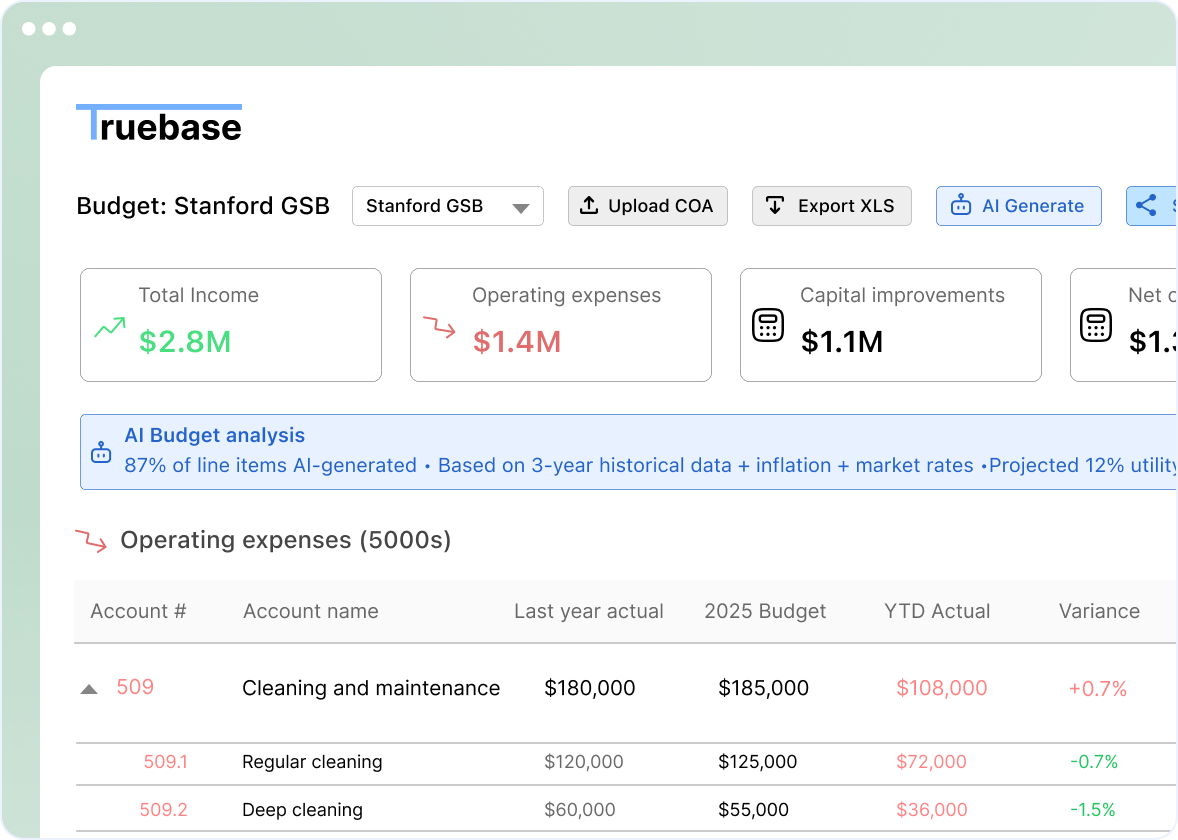The image size is (1178, 840).
Task: Click the Deep cleaning account name
Action: (x=302, y=810)
